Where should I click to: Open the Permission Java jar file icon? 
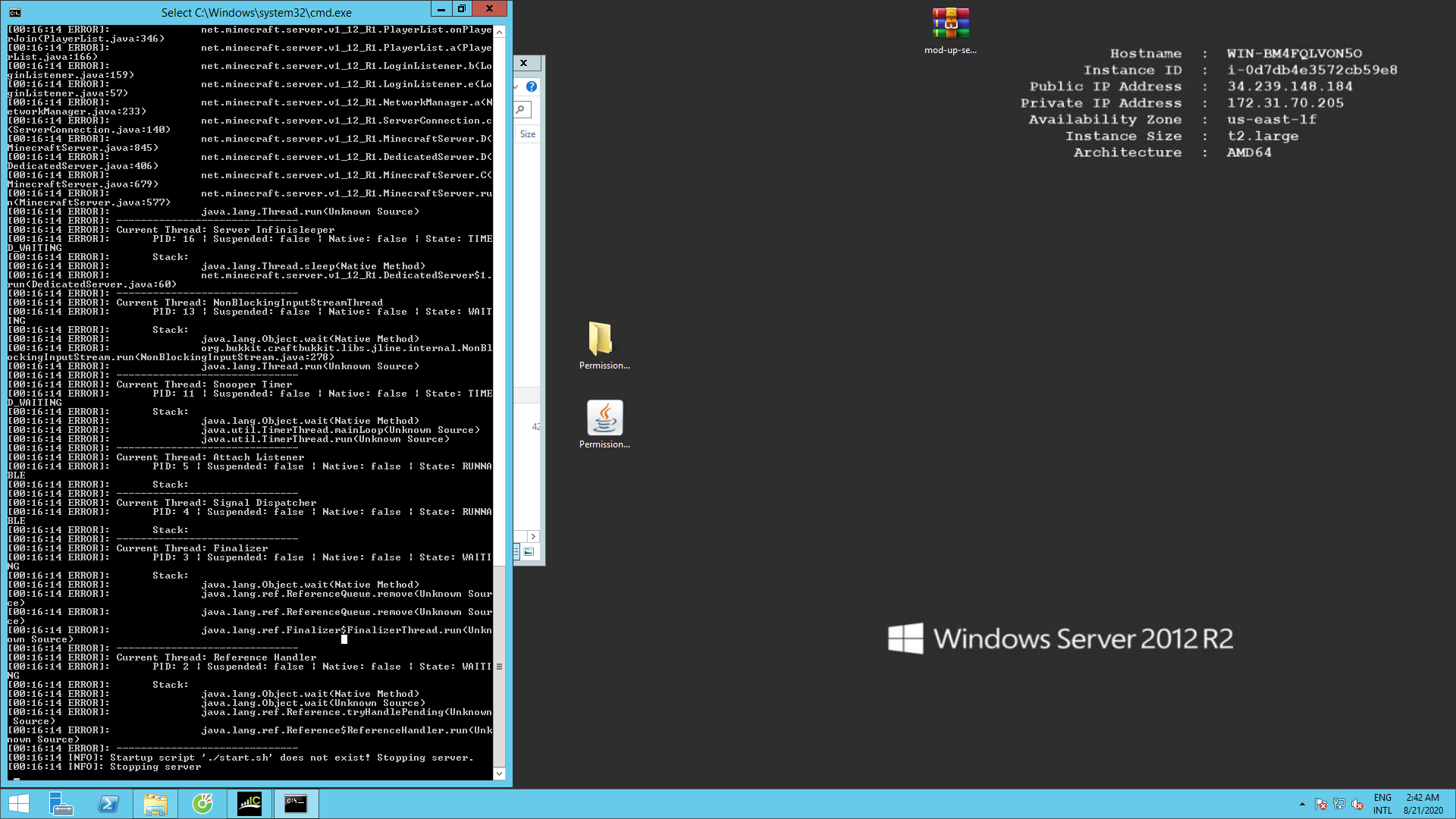tap(604, 418)
